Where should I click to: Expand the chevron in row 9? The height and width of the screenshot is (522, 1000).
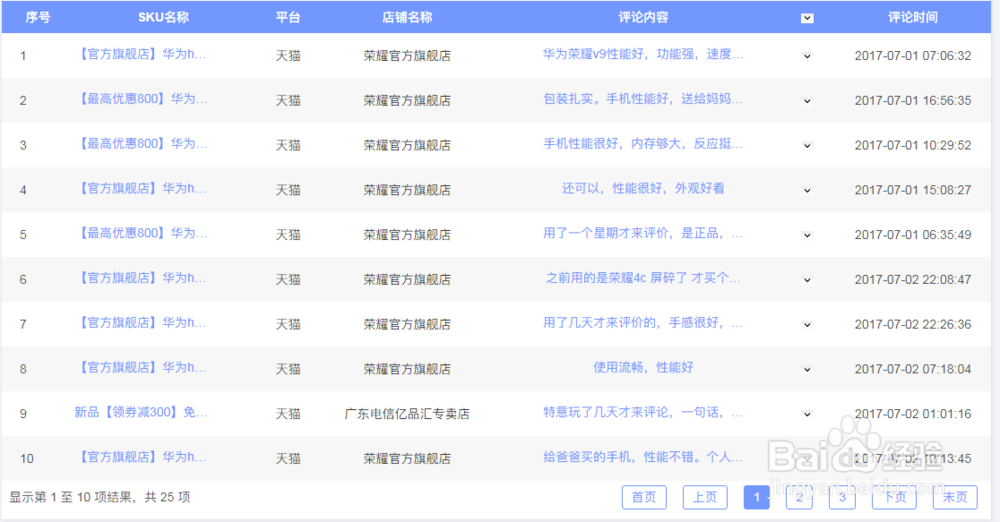[807, 414]
